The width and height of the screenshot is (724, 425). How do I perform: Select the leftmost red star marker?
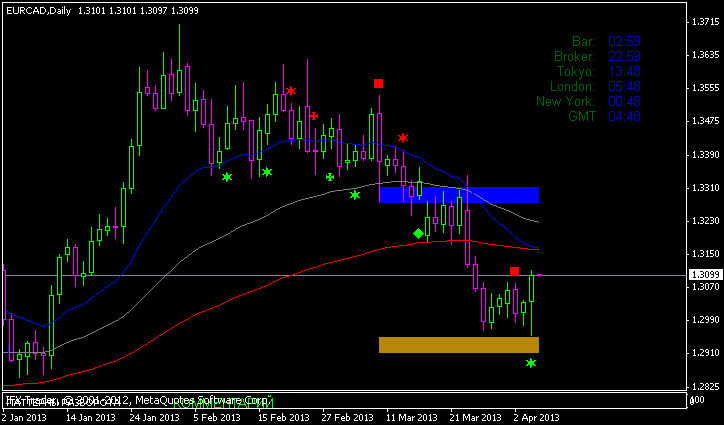coord(291,91)
